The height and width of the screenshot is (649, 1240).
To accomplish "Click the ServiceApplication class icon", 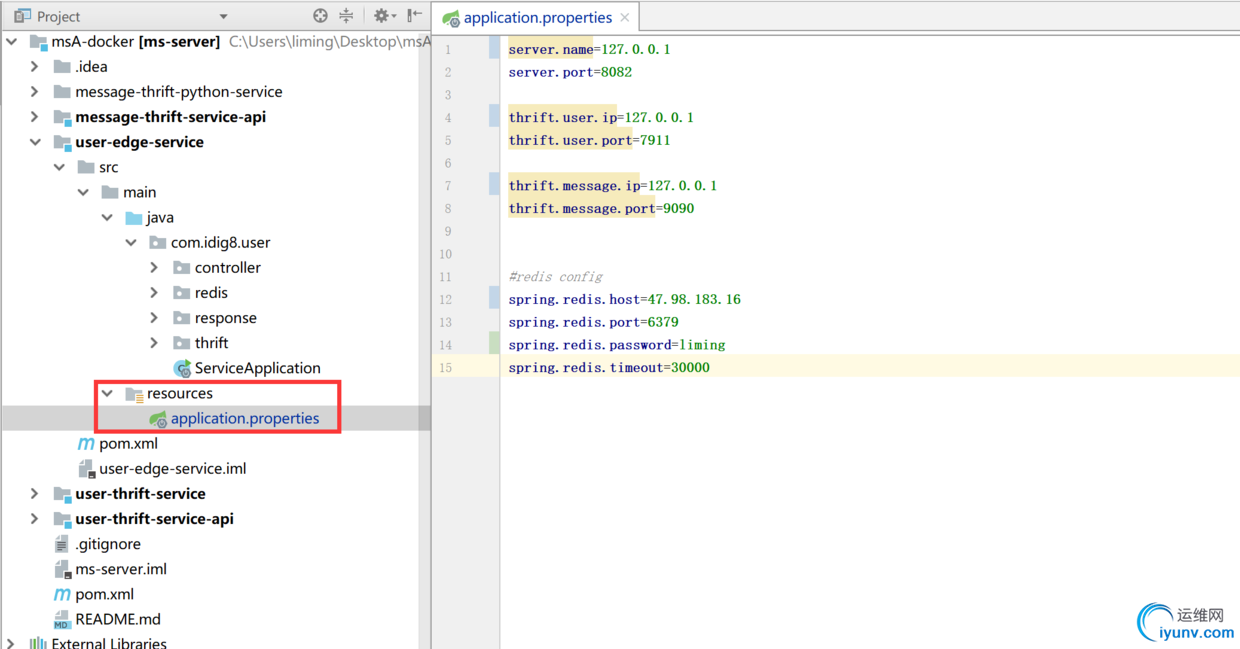I will [182, 368].
